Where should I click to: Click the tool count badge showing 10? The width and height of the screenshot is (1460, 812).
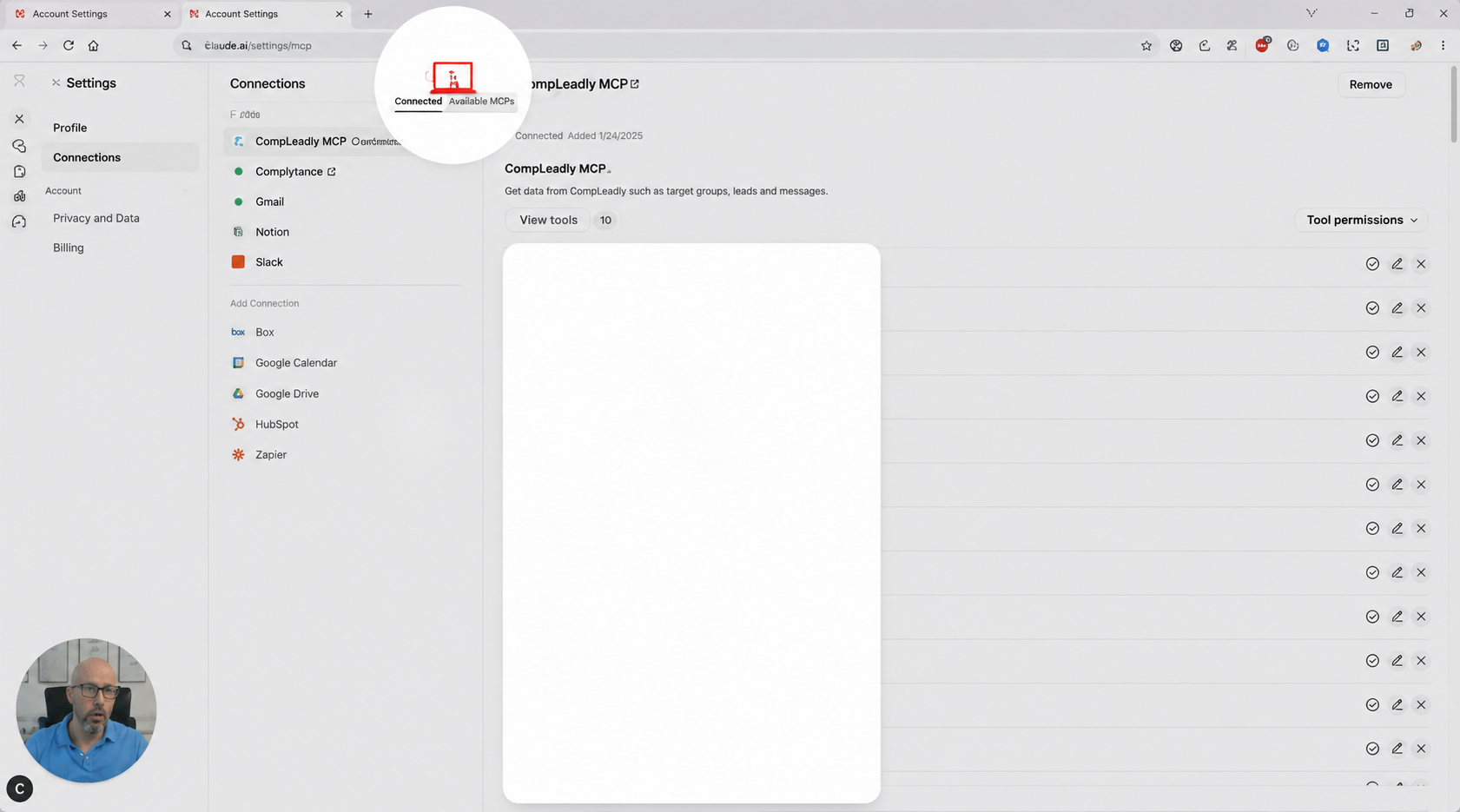[x=605, y=221]
